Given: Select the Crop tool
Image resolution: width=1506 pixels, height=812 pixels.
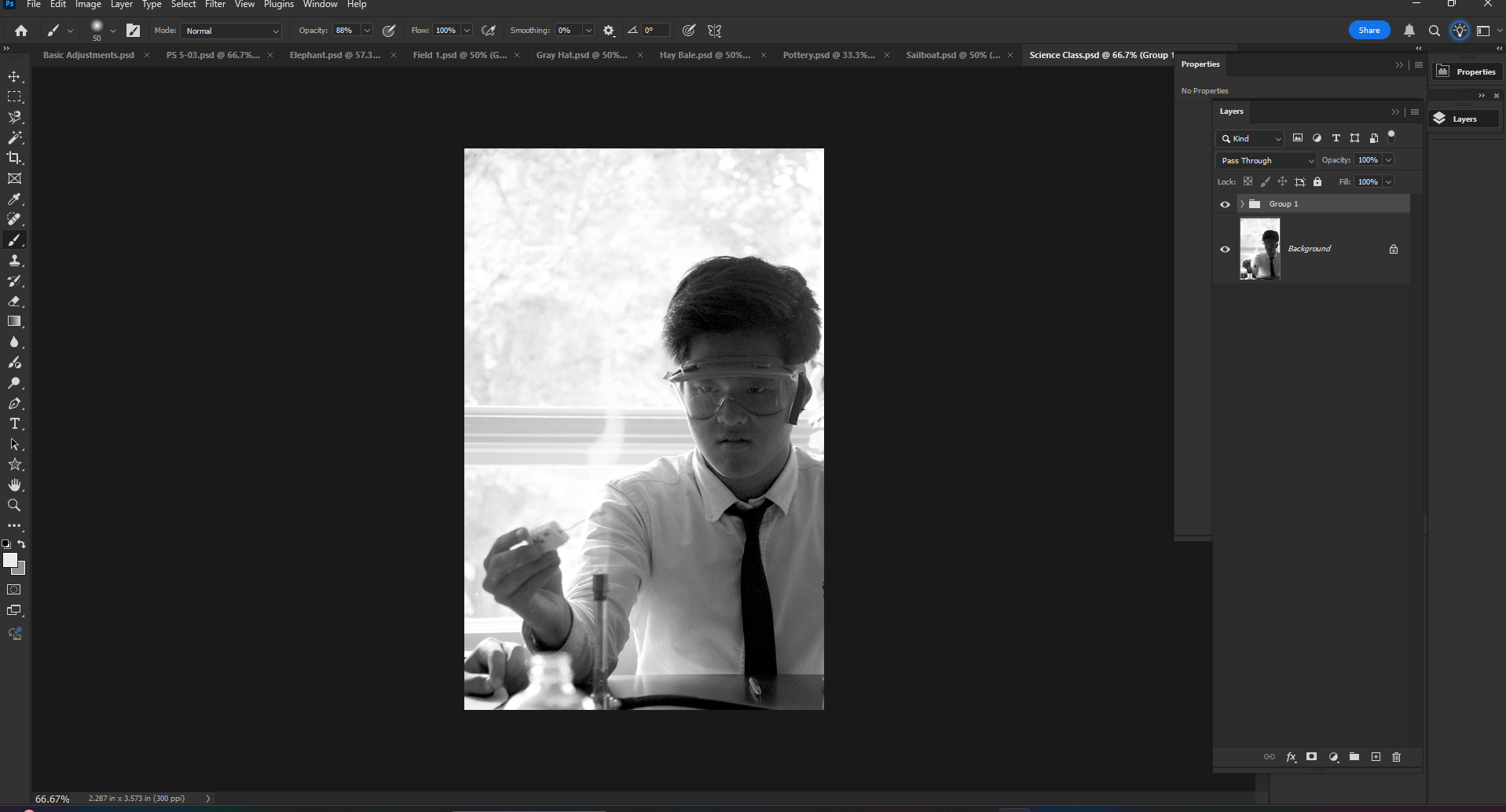Looking at the screenshot, I should point(14,158).
